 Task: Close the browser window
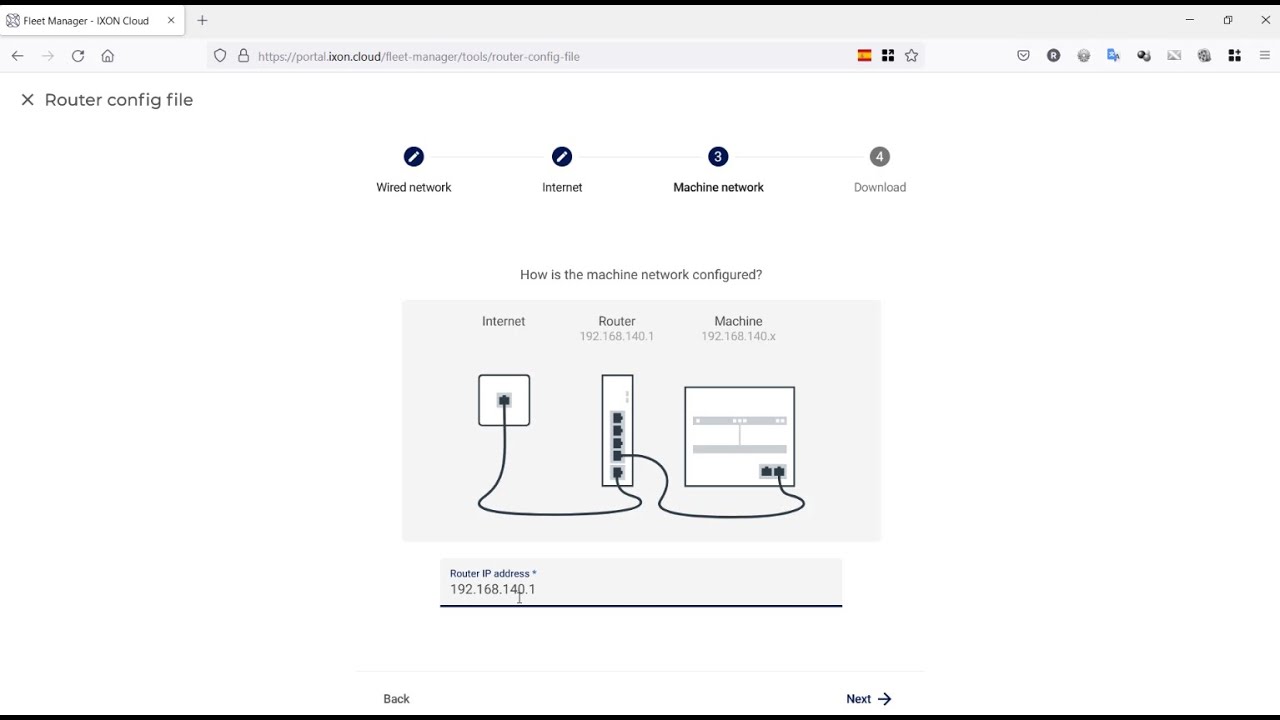click(1265, 20)
